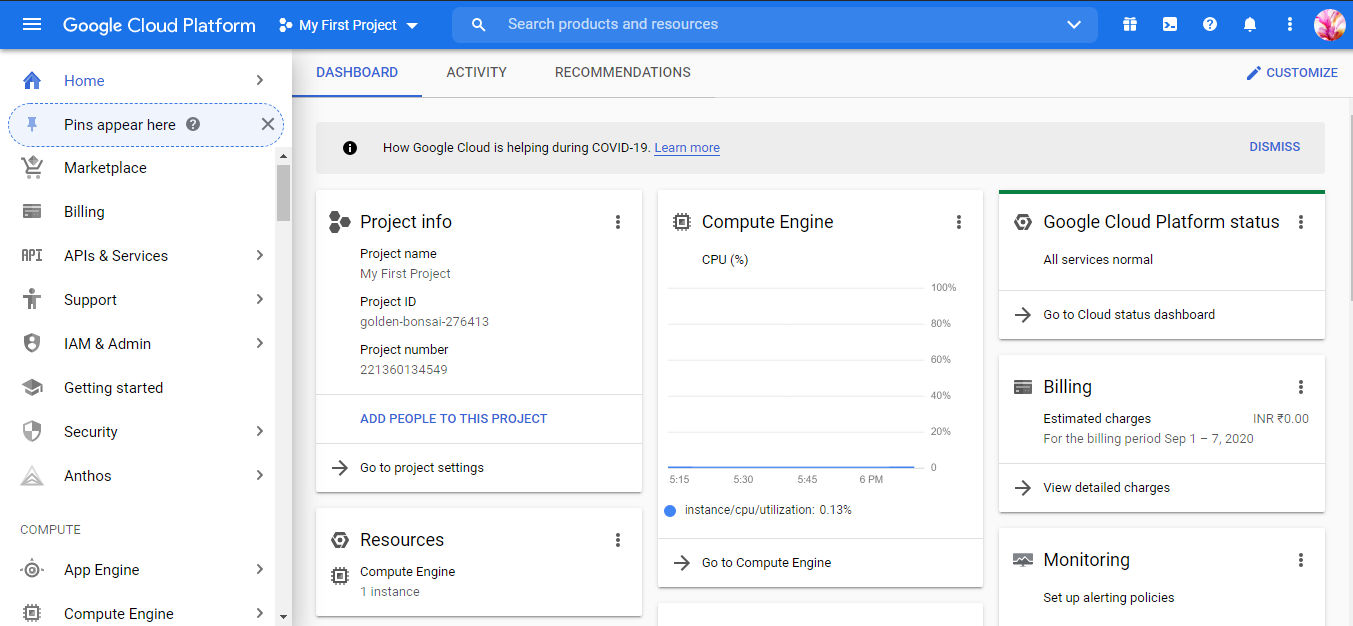Follow the Learn more link
Screen dimensions: 1353x626
click(x=687, y=148)
